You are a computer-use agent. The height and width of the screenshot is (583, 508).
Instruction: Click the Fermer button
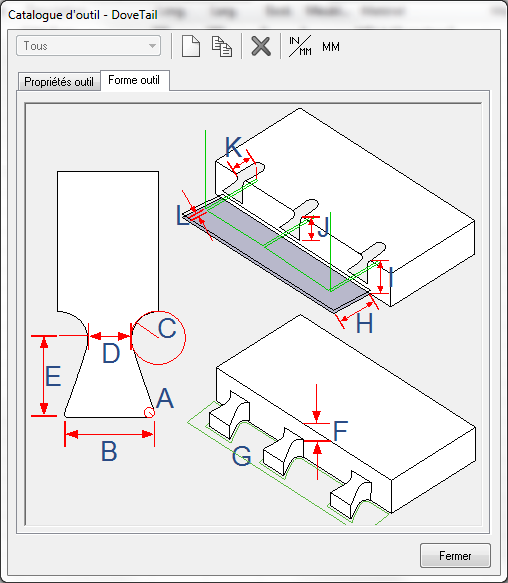coord(455,555)
